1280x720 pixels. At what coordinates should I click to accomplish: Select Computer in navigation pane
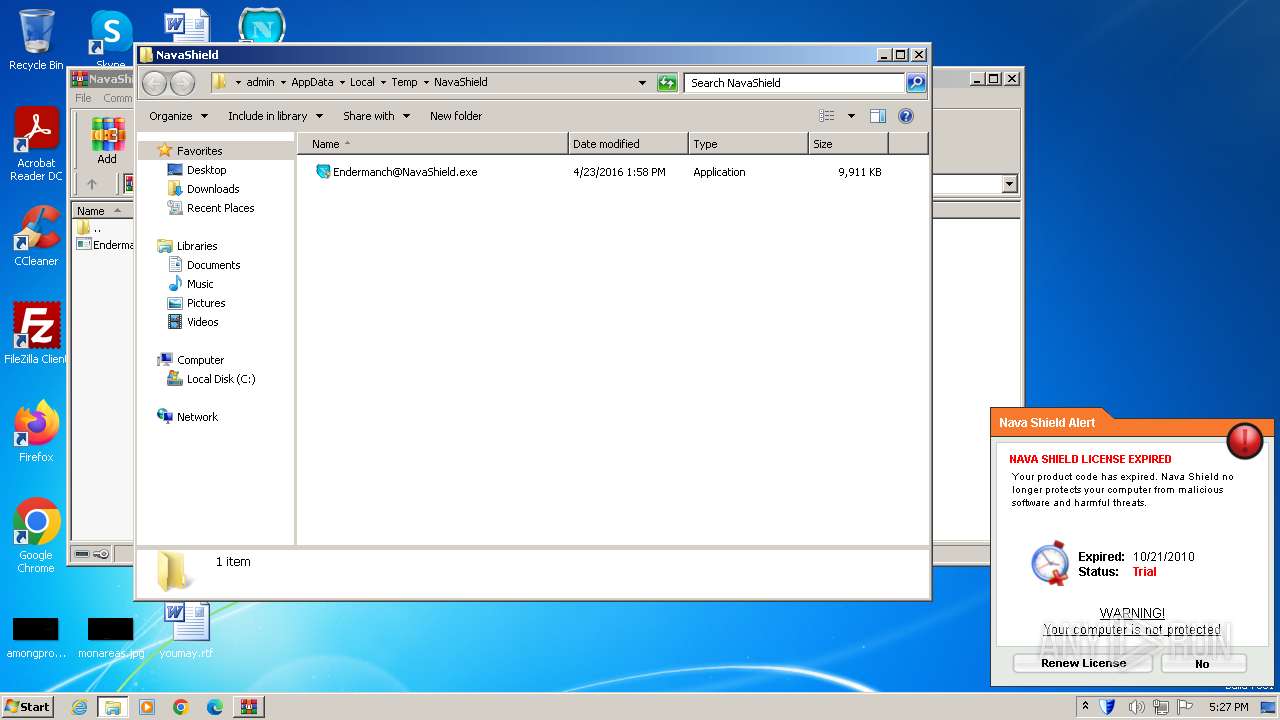(x=200, y=360)
